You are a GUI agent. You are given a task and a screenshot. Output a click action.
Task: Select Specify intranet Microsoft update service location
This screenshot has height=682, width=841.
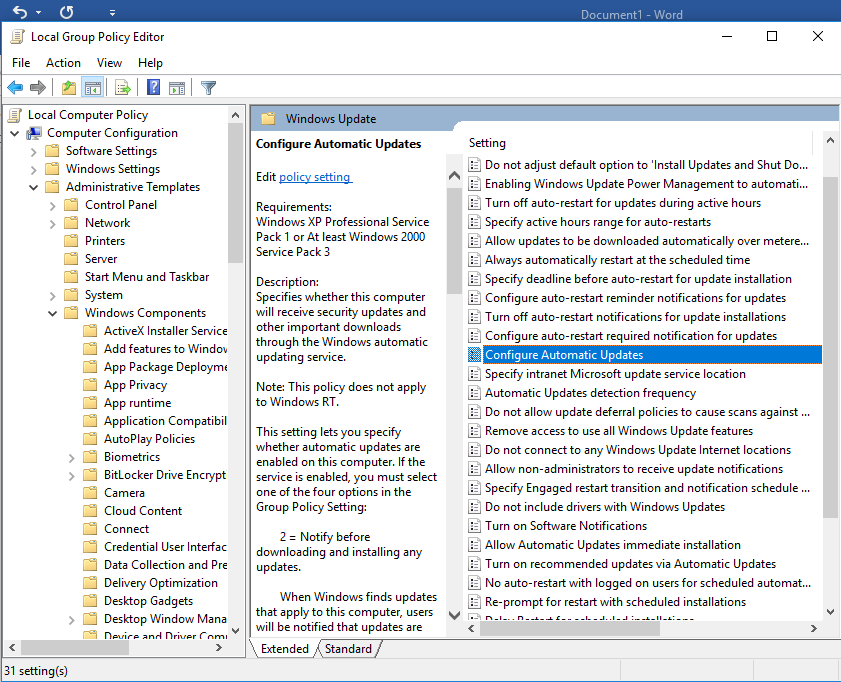pyautogui.click(x=615, y=374)
